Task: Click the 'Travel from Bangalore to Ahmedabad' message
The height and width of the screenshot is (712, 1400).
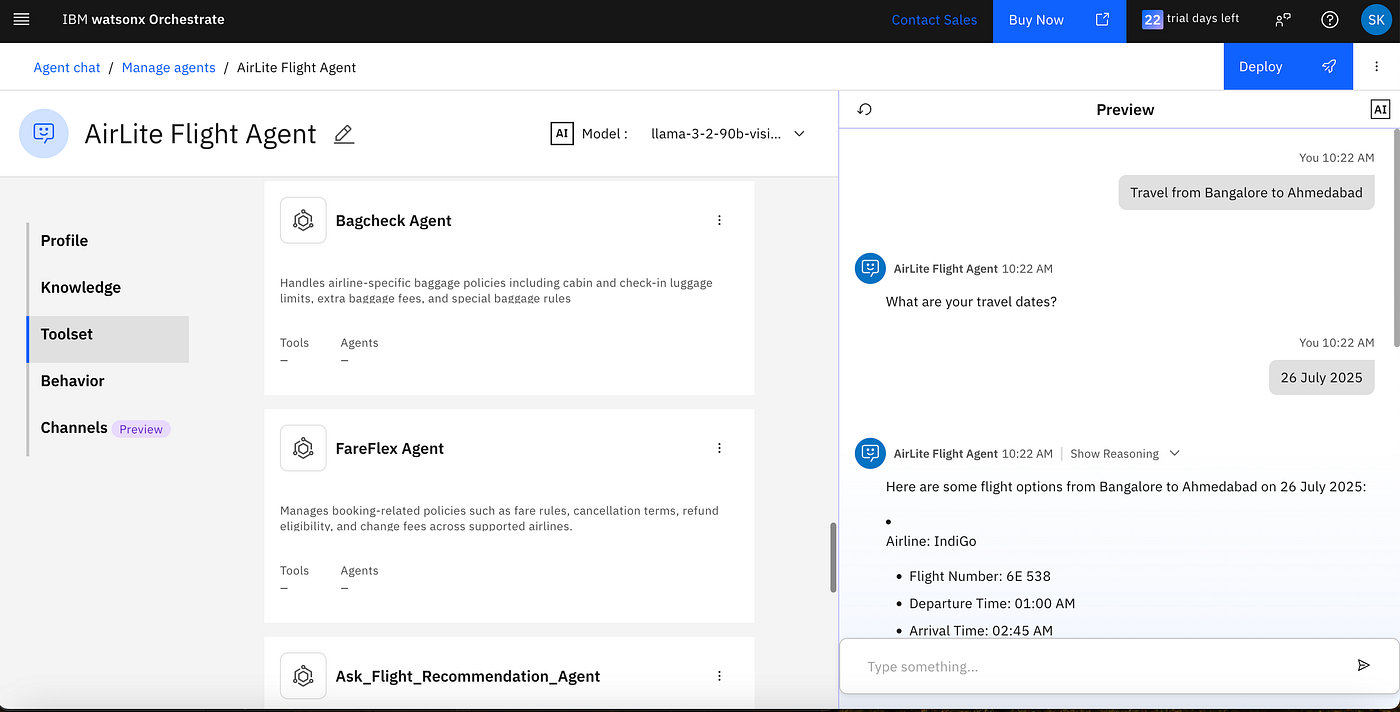Action: pyautogui.click(x=1246, y=192)
